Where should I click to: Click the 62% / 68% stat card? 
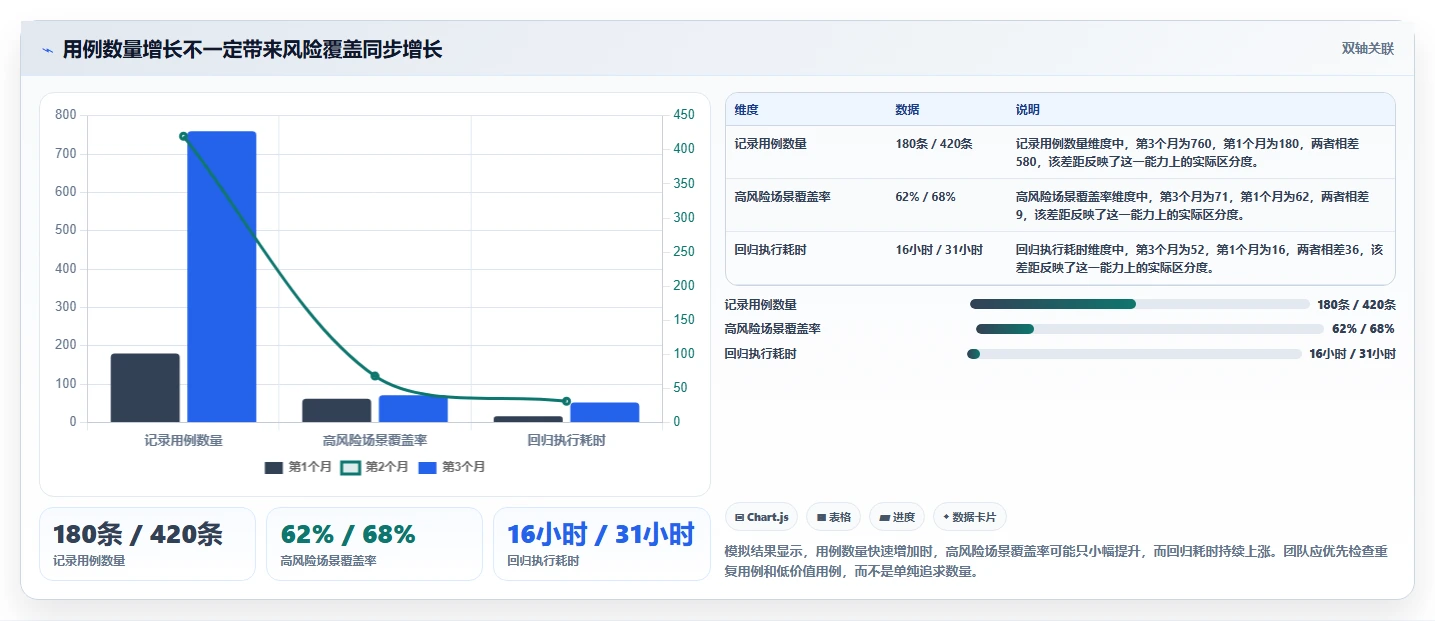(374, 544)
